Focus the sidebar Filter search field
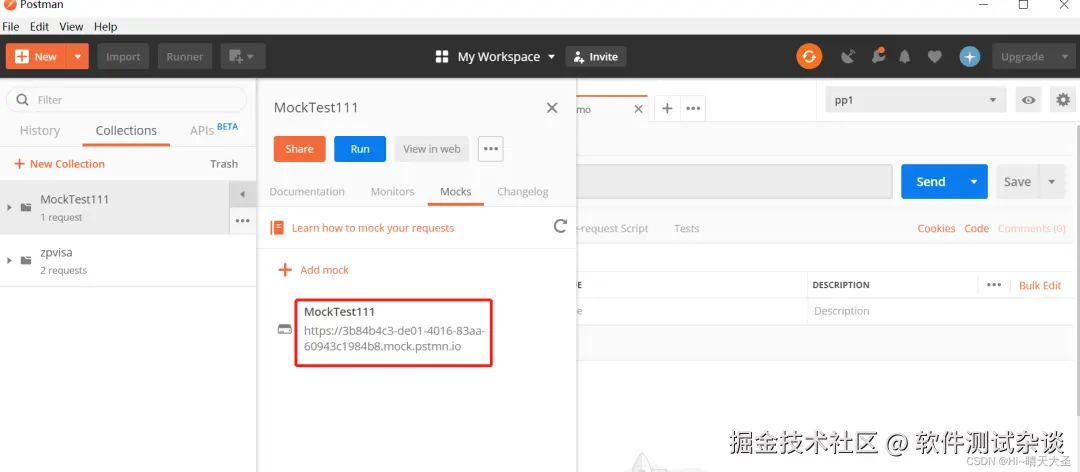Viewport: 1080px width, 472px height. [x=127, y=100]
